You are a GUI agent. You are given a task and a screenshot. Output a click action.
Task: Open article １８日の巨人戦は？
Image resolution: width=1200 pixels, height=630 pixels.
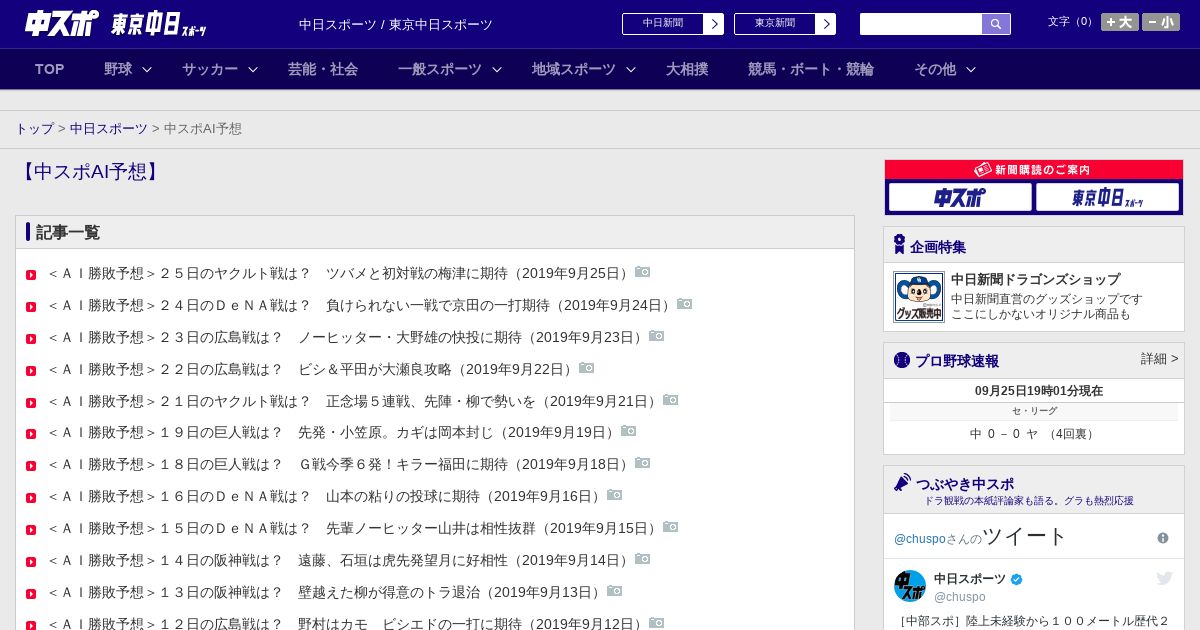[340, 464]
